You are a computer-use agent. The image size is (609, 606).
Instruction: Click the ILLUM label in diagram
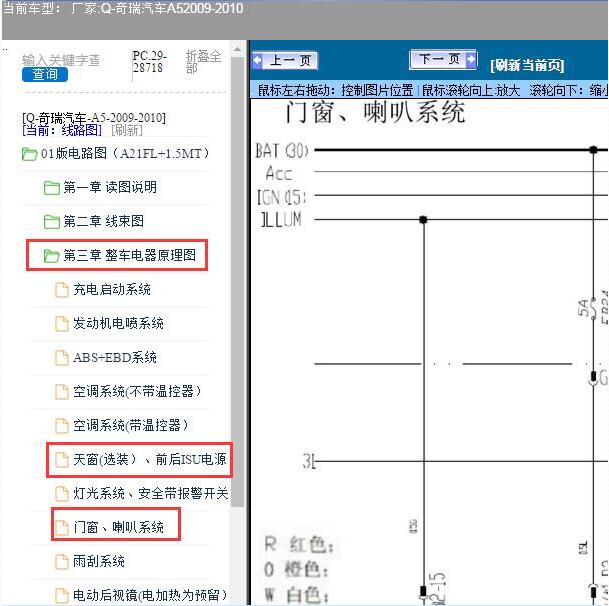click(x=281, y=220)
